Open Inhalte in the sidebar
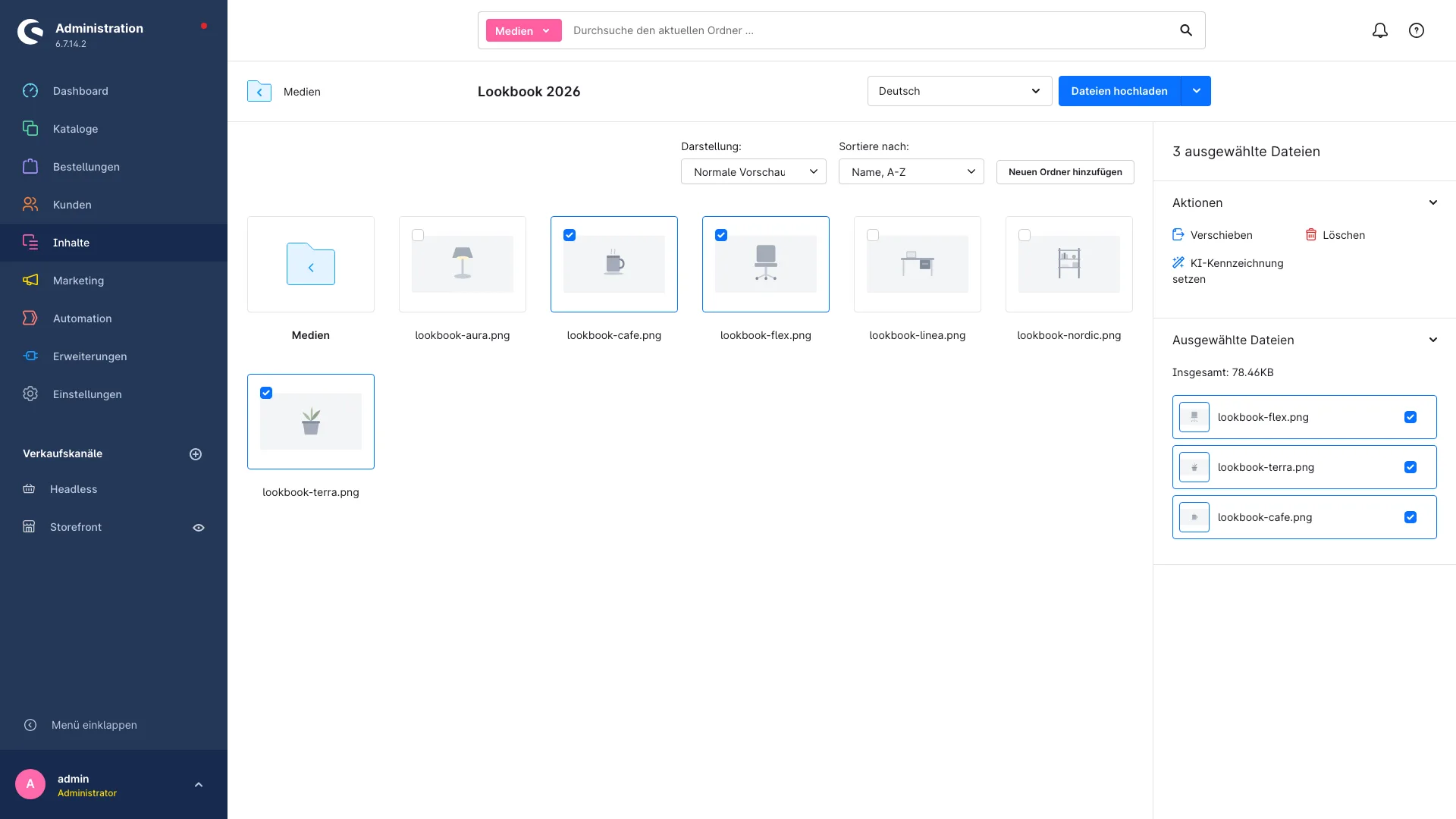Screen dimensions: 1456x819 114,243
